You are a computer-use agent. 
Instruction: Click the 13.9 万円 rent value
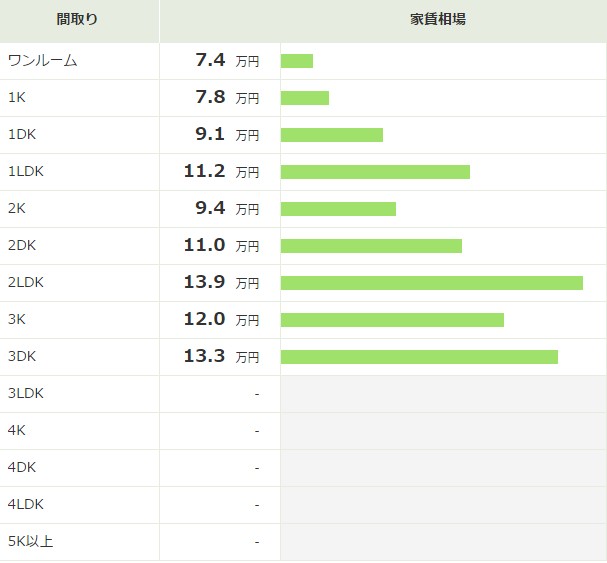(x=221, y=282)
